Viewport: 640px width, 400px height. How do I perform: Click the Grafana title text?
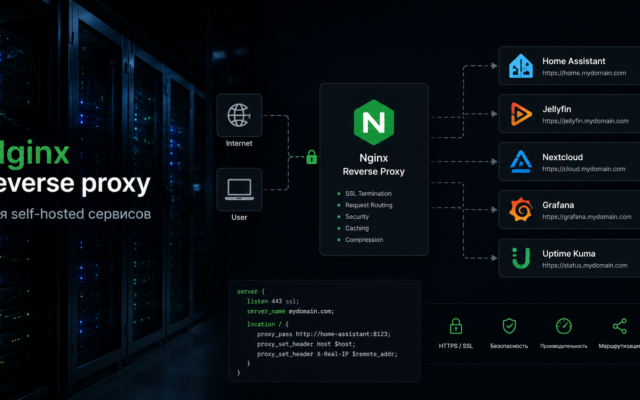[x=558, y=205]
